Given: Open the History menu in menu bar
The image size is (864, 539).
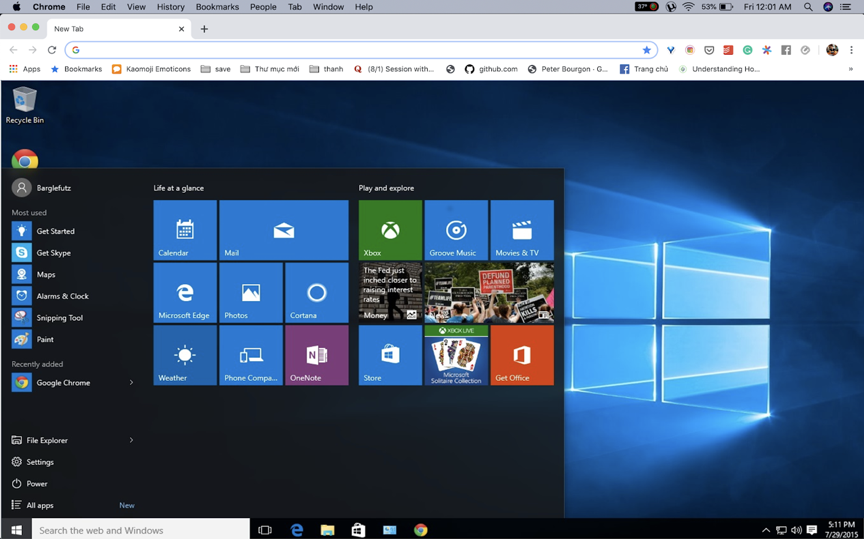Looking at the screenshot, I should tap(170, 7).
